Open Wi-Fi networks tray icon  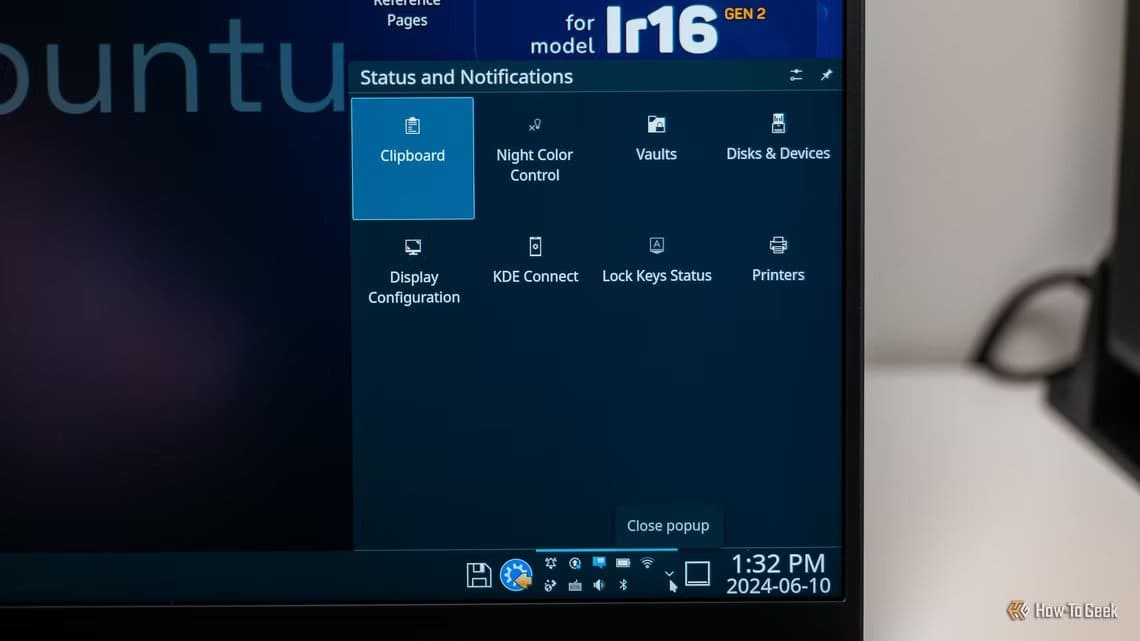[x=647, y=563]
